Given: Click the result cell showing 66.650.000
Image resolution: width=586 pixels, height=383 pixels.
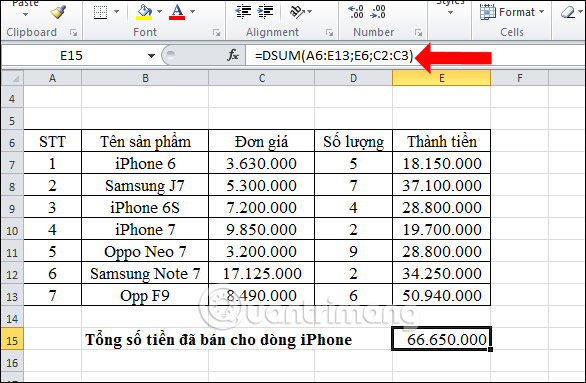Looking at the screenshot, I should pyautogui.click(x=441, y=339).
